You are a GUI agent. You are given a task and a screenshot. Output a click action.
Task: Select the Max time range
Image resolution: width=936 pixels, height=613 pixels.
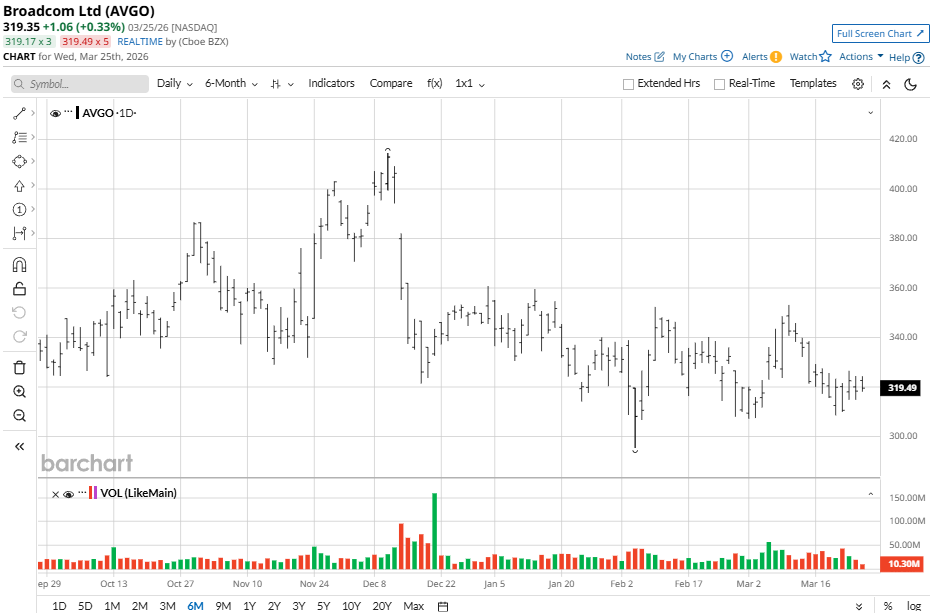(x=413, y=606)
